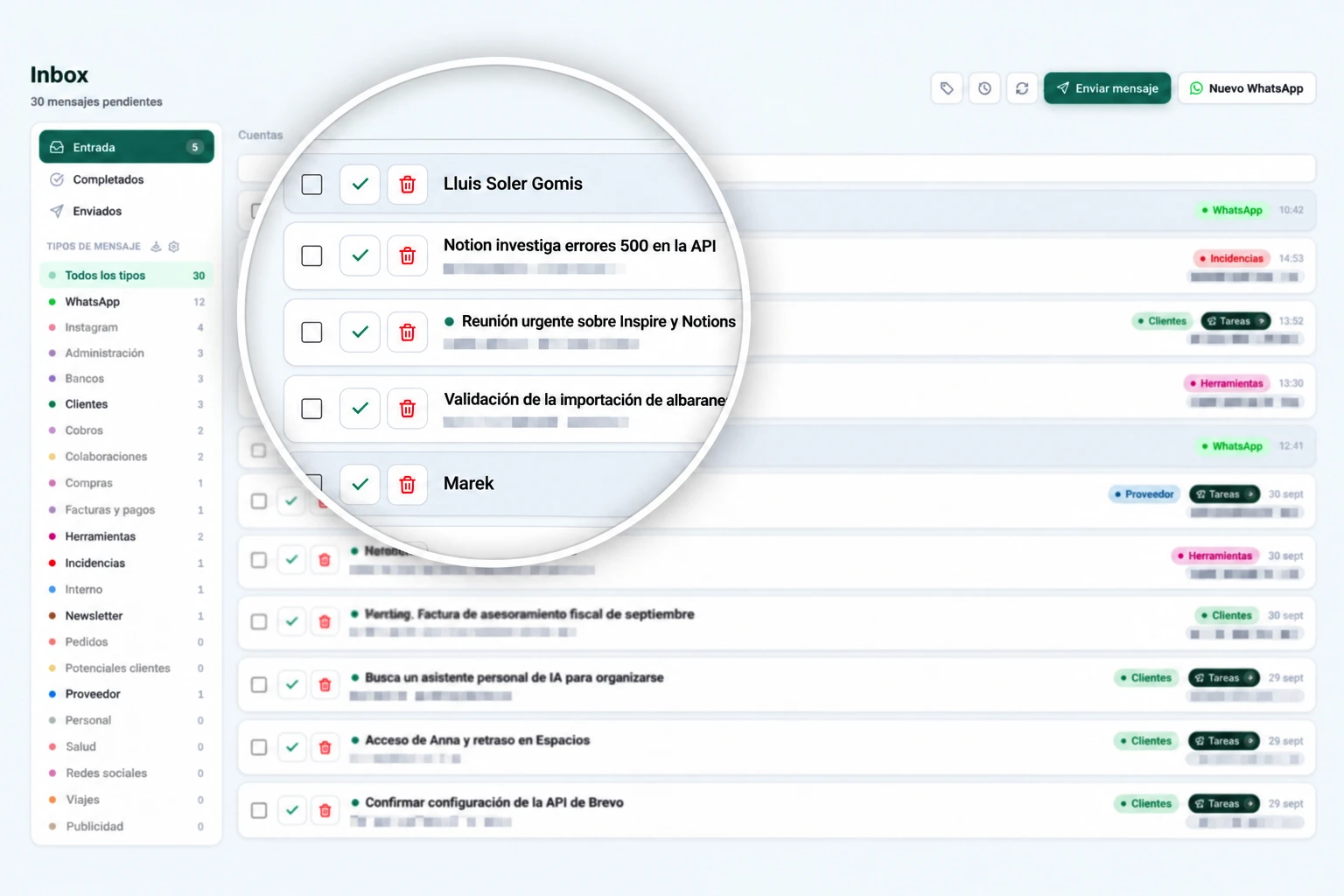Tick the checkbox for Notion errores 500

[x=311, y=255]
